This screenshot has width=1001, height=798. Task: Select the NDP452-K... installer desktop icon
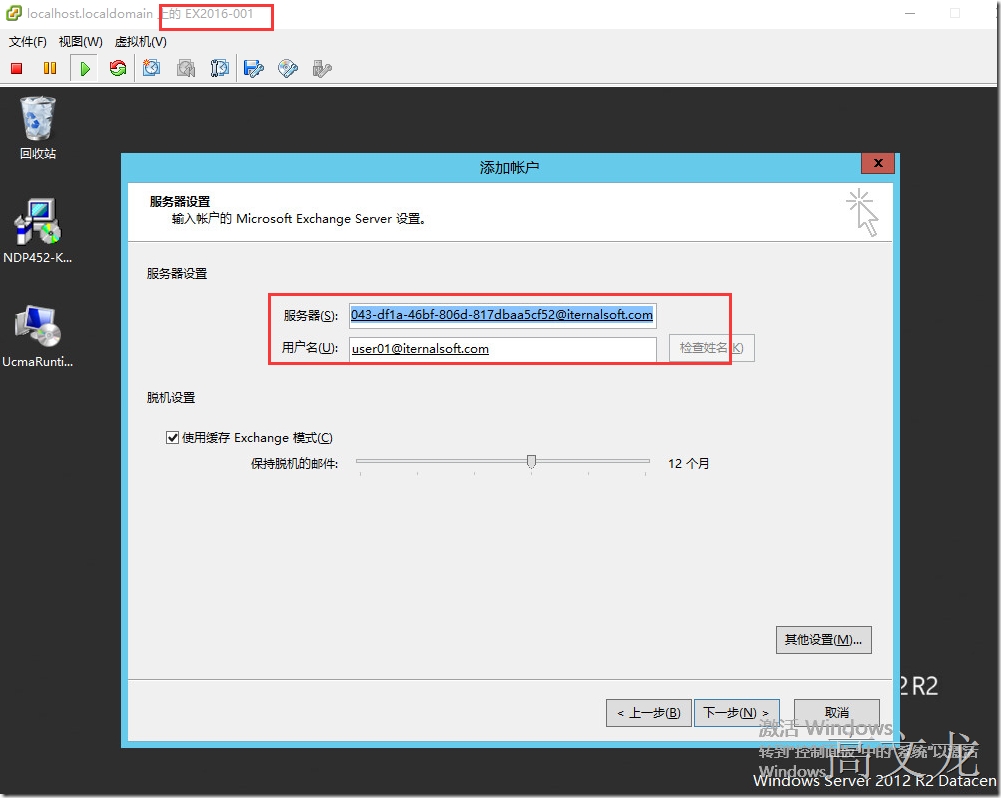[38, 230]
